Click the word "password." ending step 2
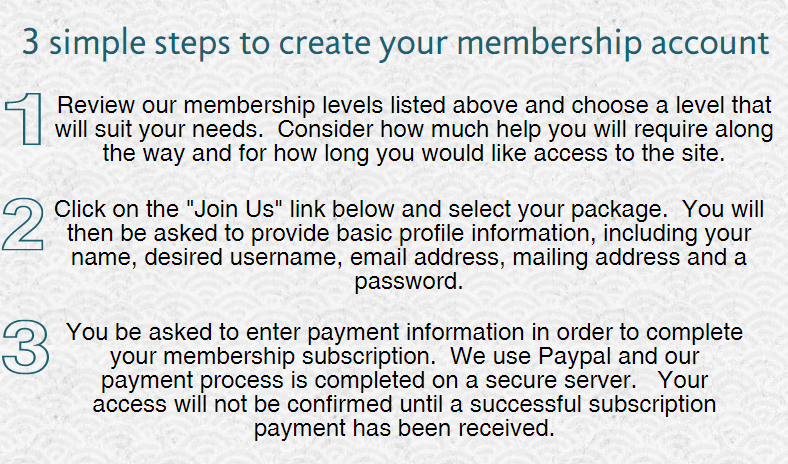 [409, 282]
